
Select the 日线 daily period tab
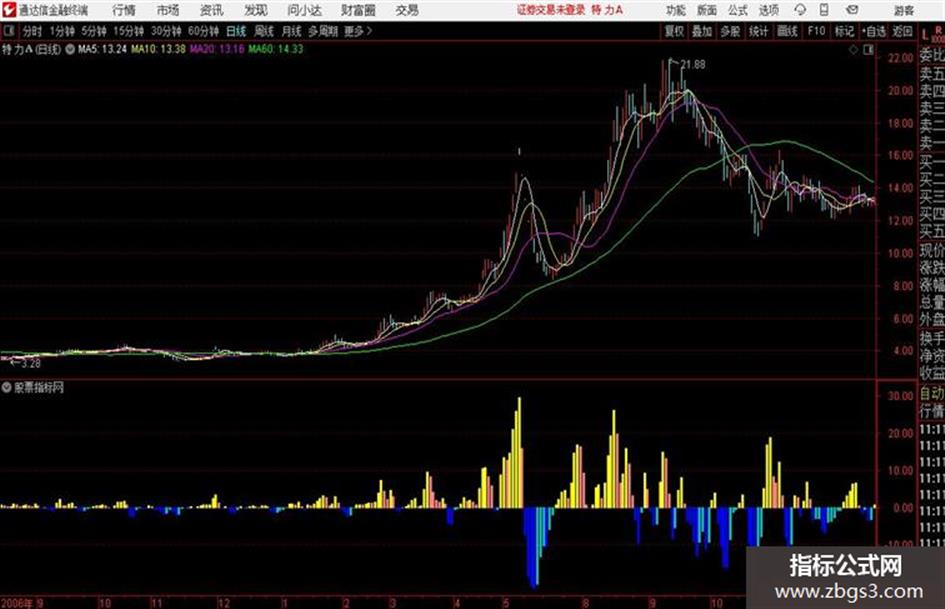pos(236,31)
